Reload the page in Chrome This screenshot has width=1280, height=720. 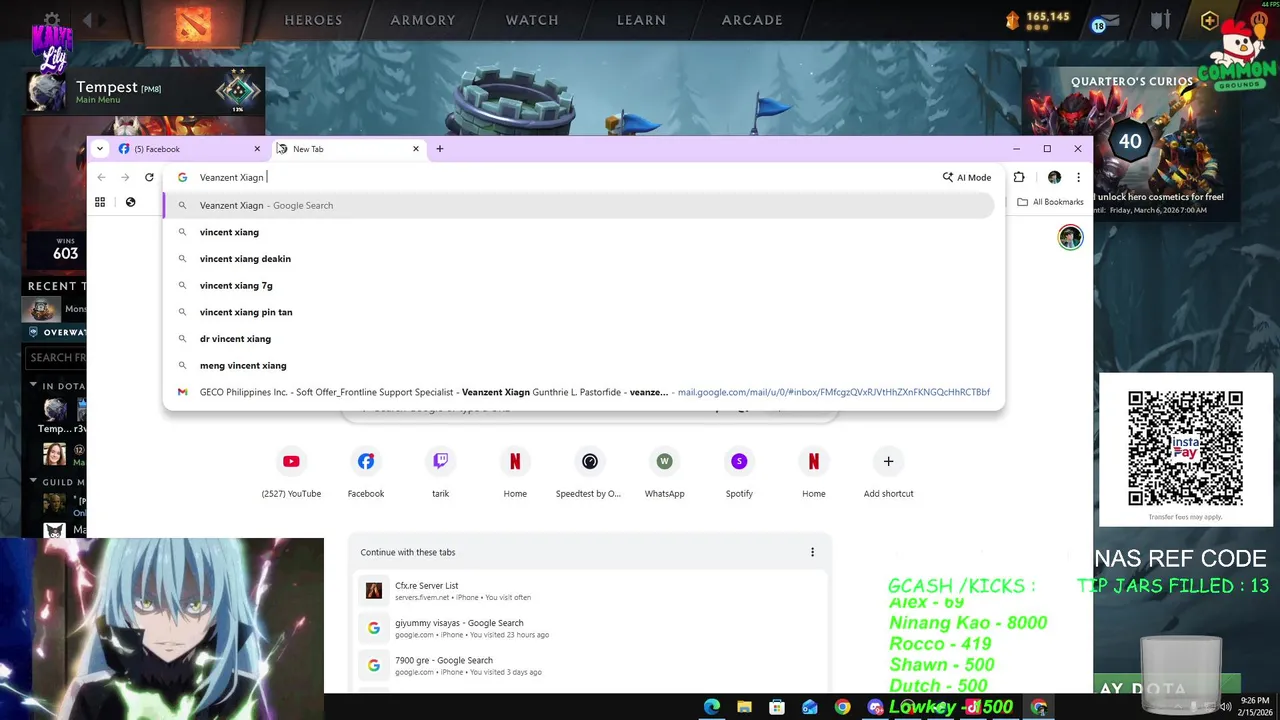[x=149, y=177]
